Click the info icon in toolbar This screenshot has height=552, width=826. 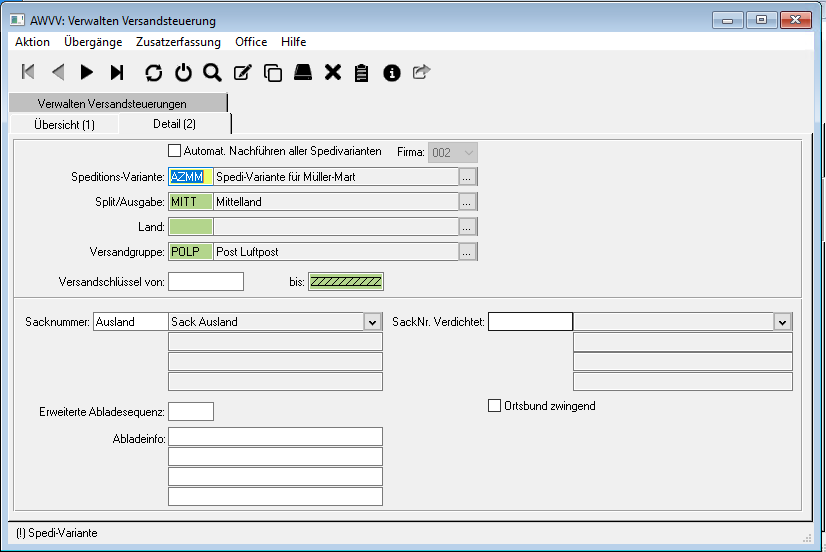click(392, 72)
